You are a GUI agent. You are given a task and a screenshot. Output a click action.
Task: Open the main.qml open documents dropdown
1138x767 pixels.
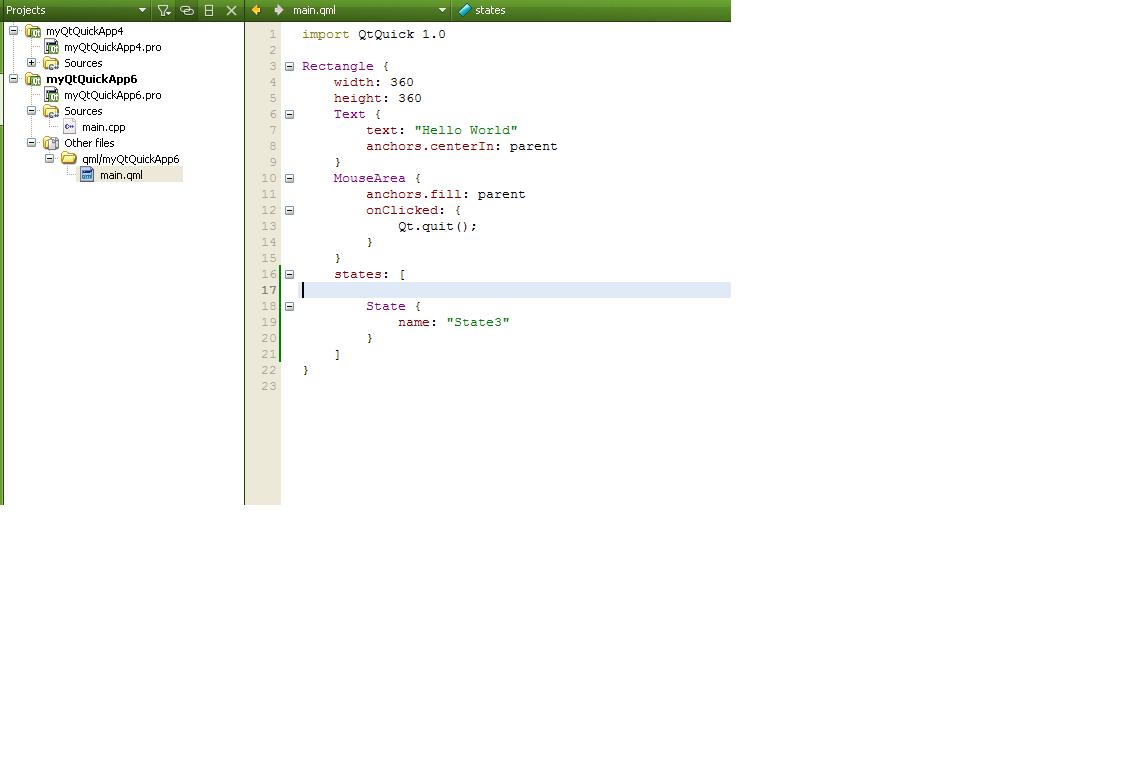[442, 10]
